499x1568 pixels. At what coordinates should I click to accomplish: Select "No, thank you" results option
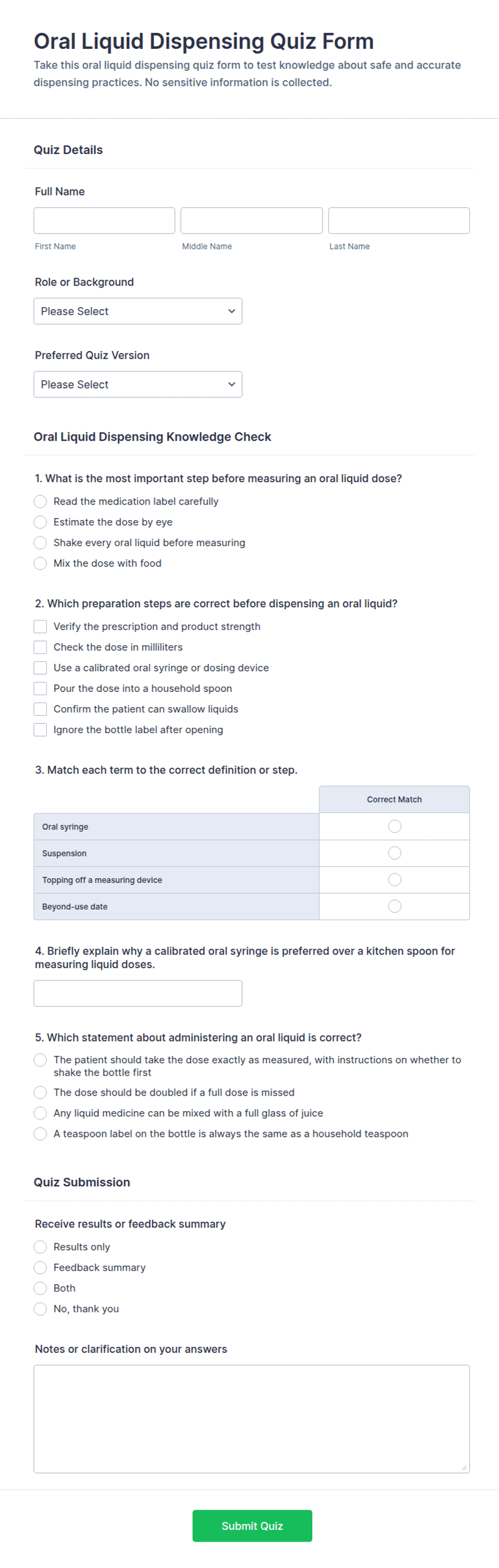click(x=40, y=1309)
